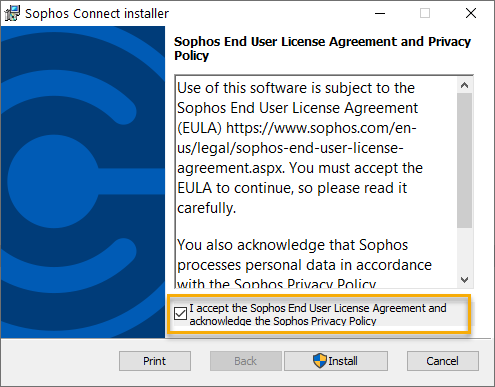Image resolution: width=495 pixels, height=387 pixels.
Task: Click the Sophos Connect installer title bar icon
Action: (x=12, y=13)
